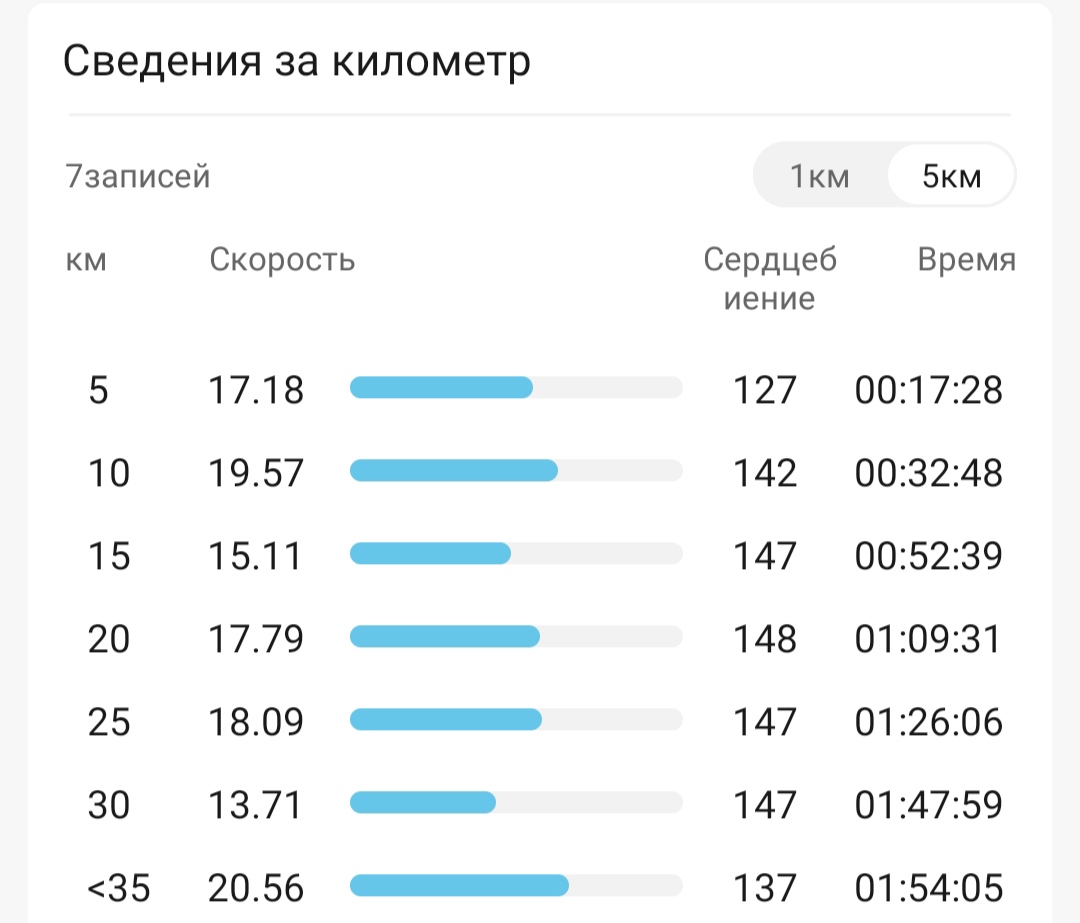The height and width of the screenshot is (923, 1080).
Task: Tap the Сведения за километр heading
Action: pos(297,61)
